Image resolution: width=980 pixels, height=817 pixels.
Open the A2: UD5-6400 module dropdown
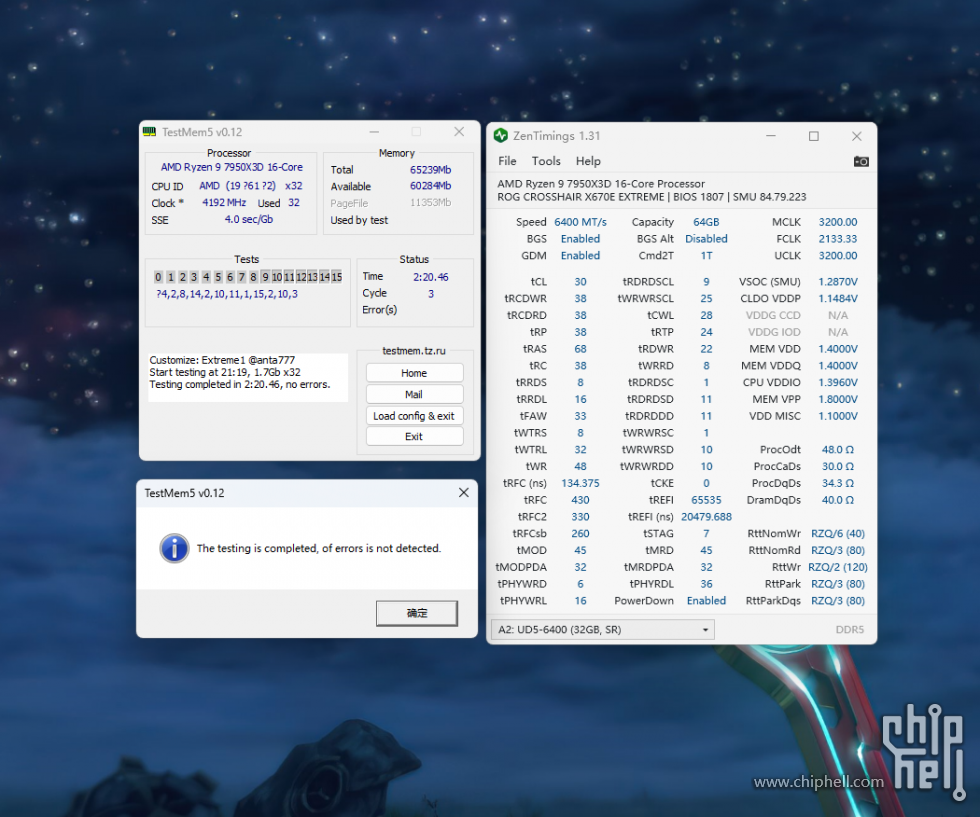(603, 629)
